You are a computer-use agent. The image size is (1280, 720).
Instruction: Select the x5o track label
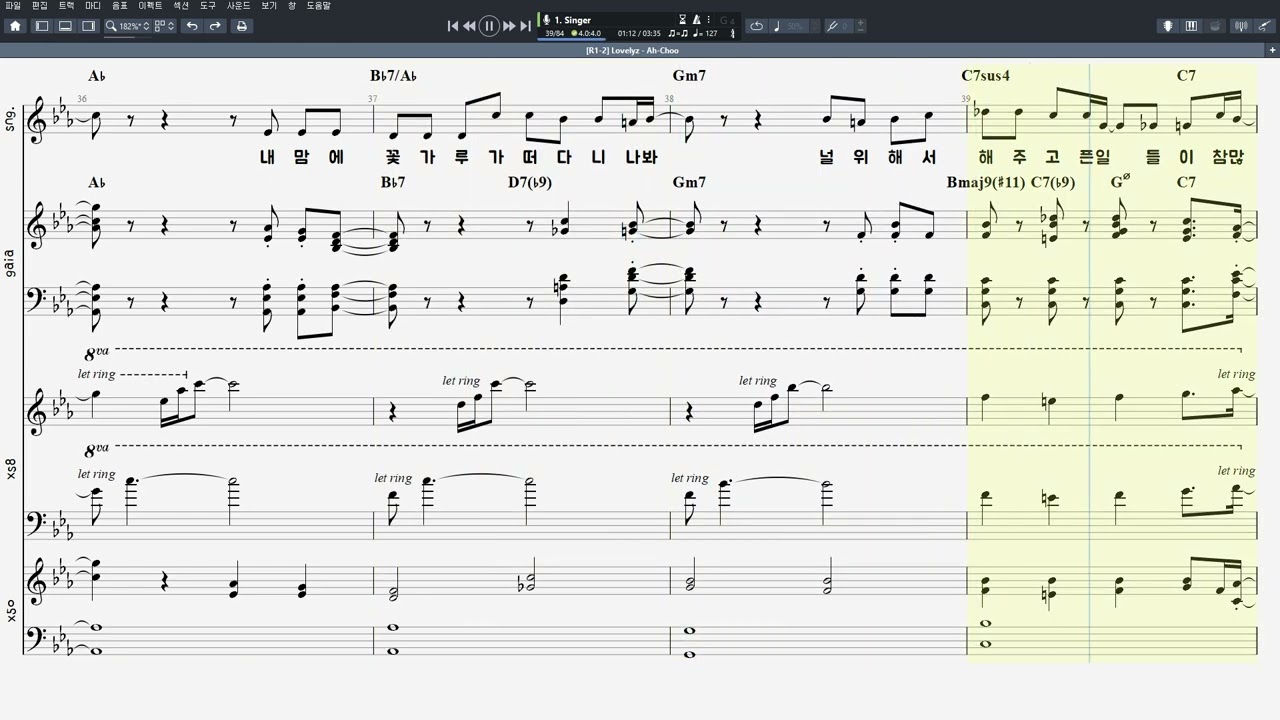(x=11, y=610)
